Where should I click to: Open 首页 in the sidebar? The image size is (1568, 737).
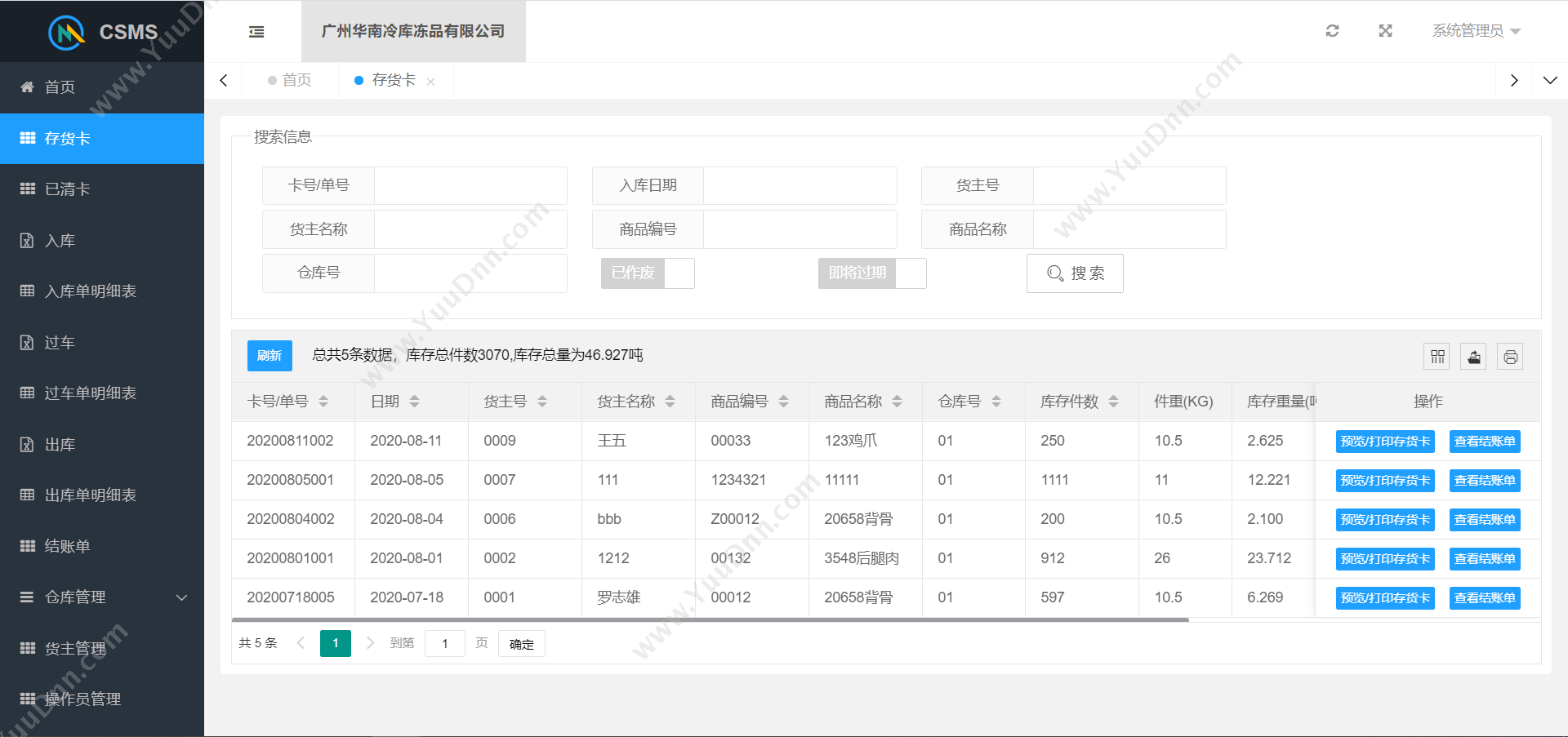(x=102, y=87)
